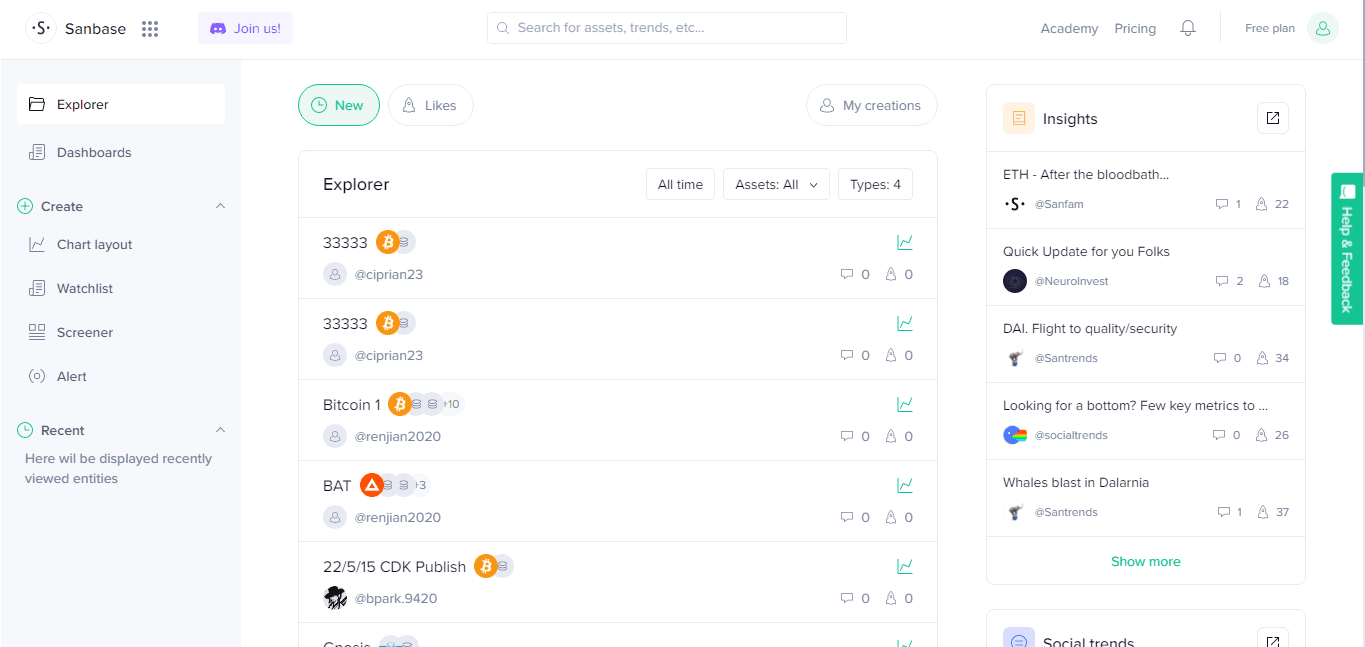This screenshot has height=647, width=1365.
Task: Open the Assets: All dropdown
Action: click(776, 184)
